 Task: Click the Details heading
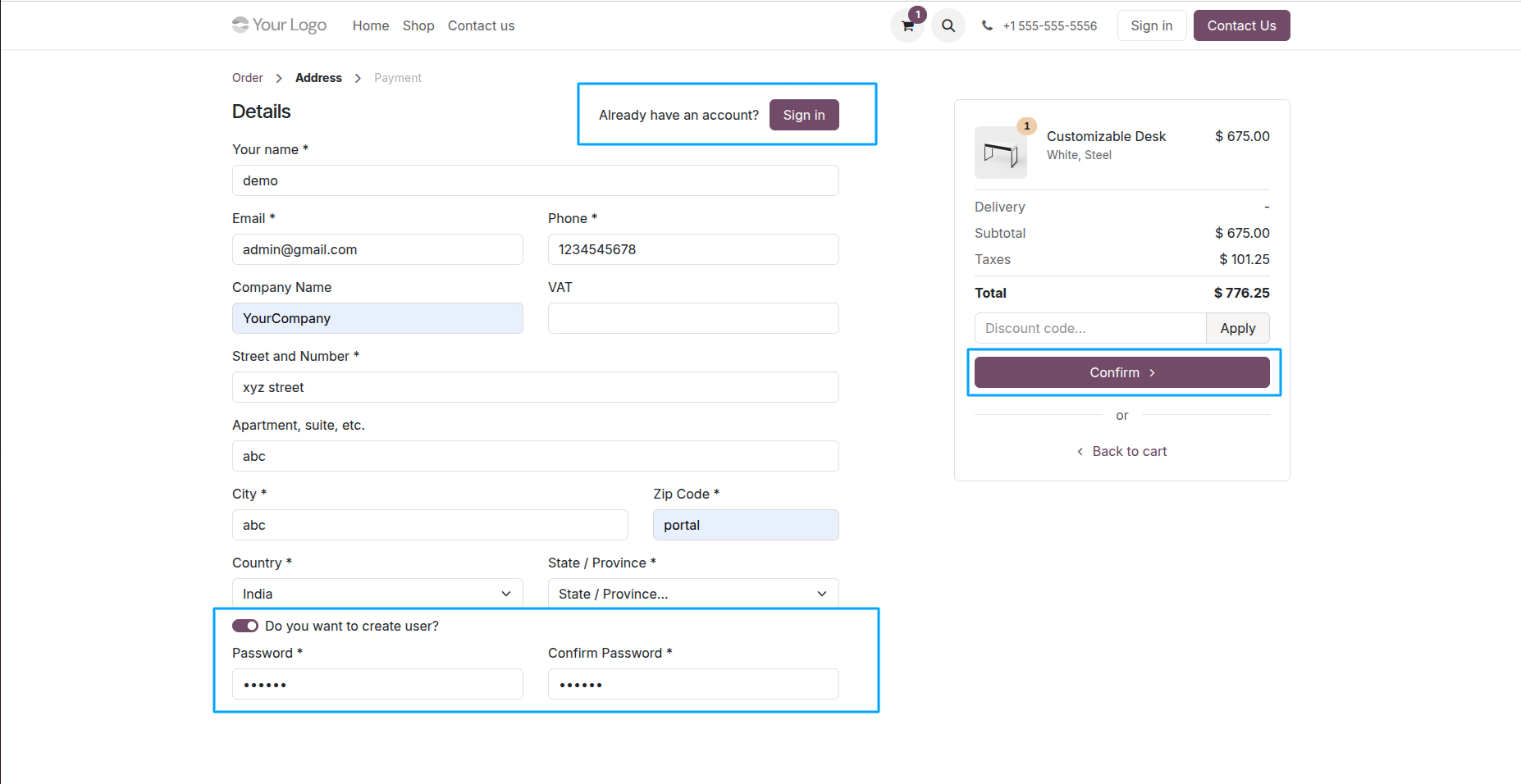[261, 112]
